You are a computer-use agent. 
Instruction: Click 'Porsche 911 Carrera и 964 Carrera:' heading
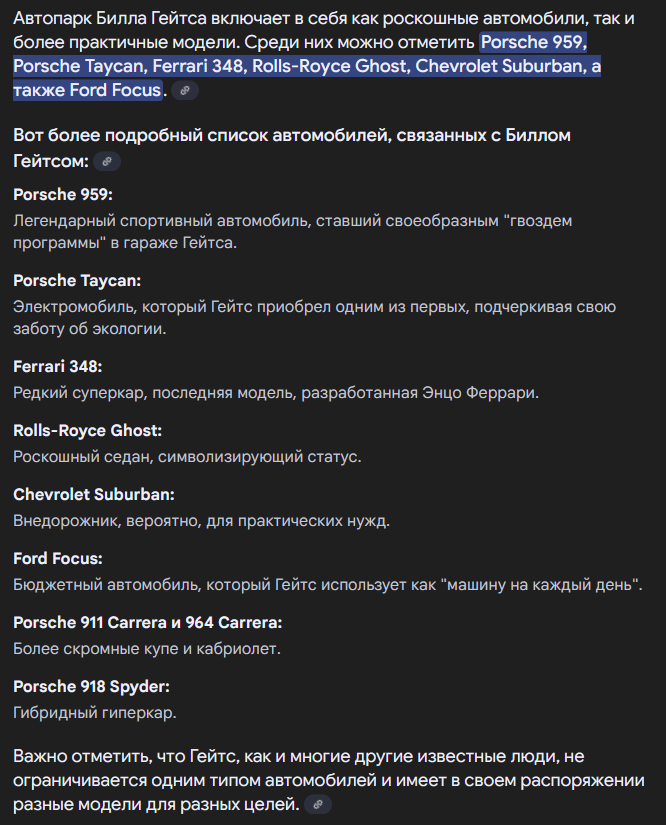tap(148, 623)
